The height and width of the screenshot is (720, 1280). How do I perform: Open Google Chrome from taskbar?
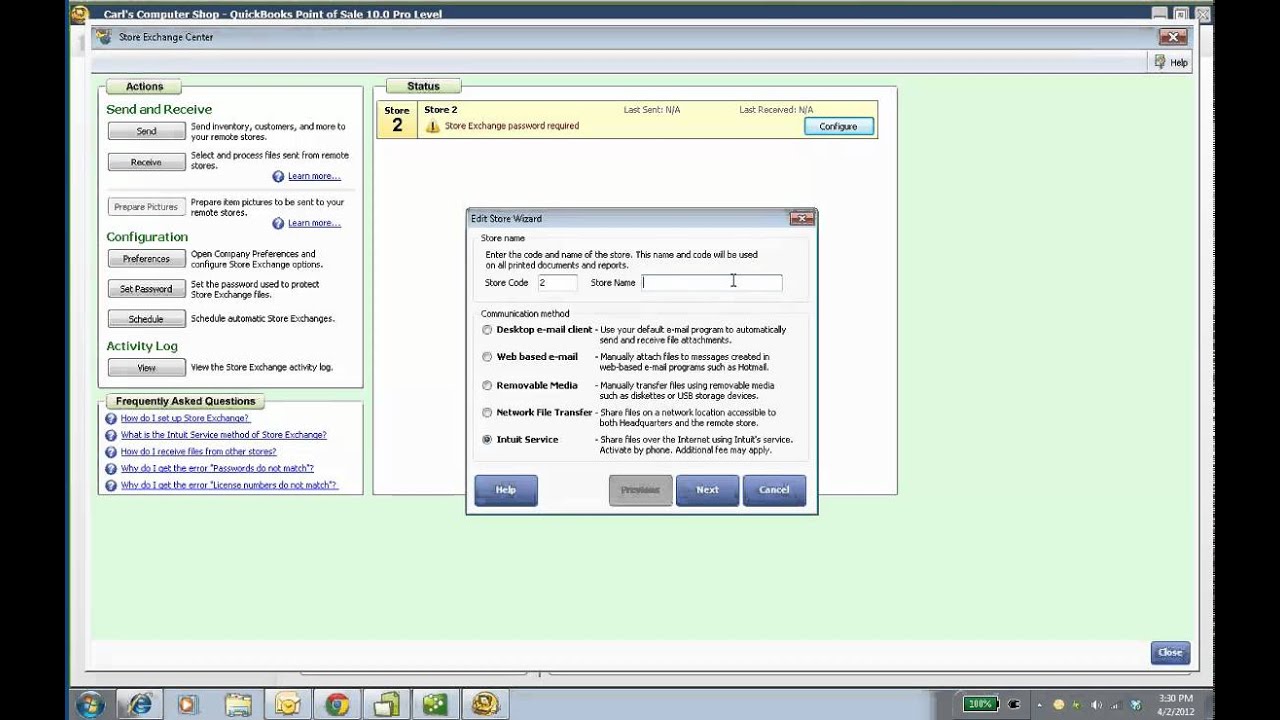pos(337,704)
